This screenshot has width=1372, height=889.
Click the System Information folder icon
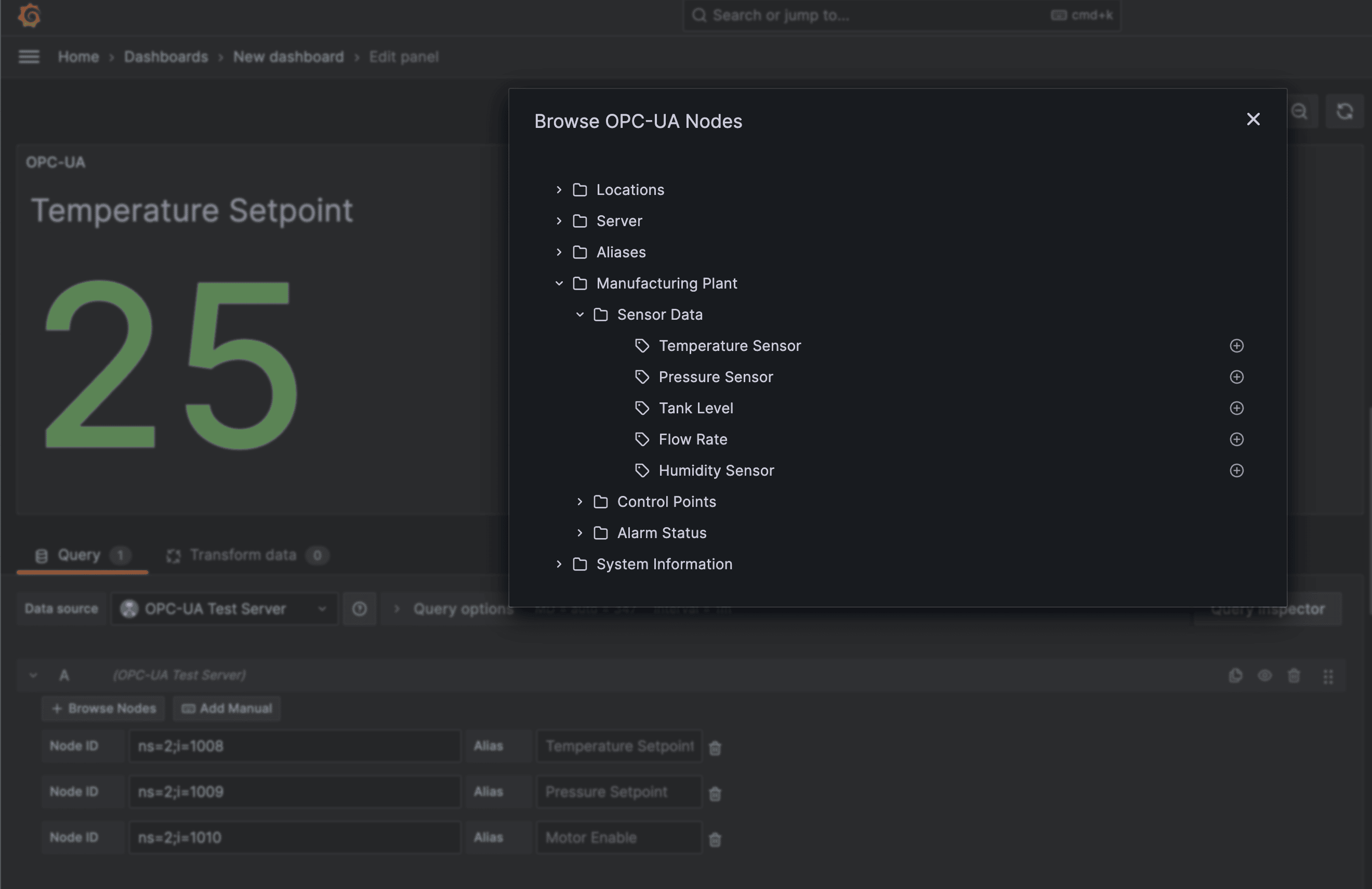(x=579, y=564)
